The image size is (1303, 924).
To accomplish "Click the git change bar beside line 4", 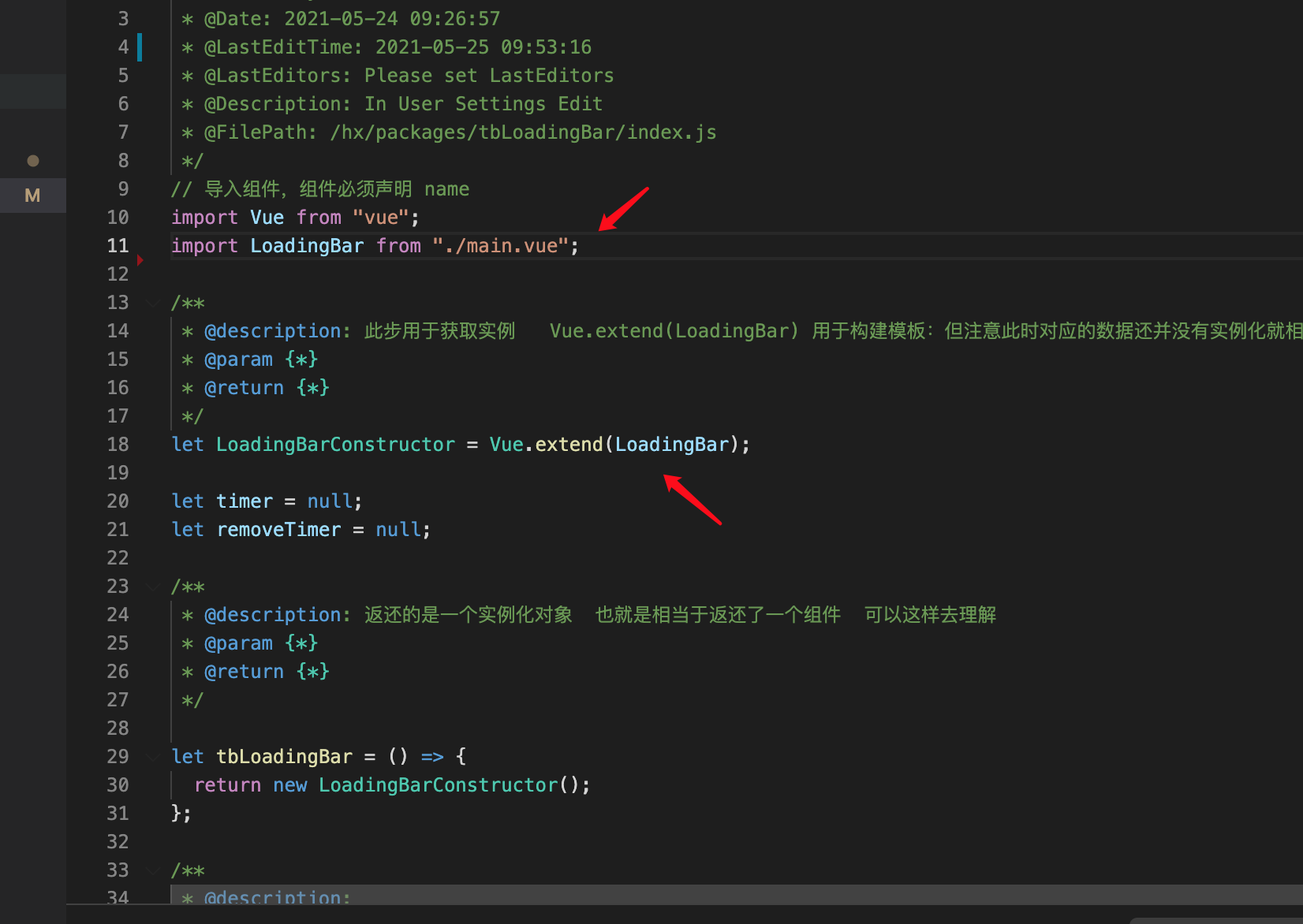I will pos(140,47).
